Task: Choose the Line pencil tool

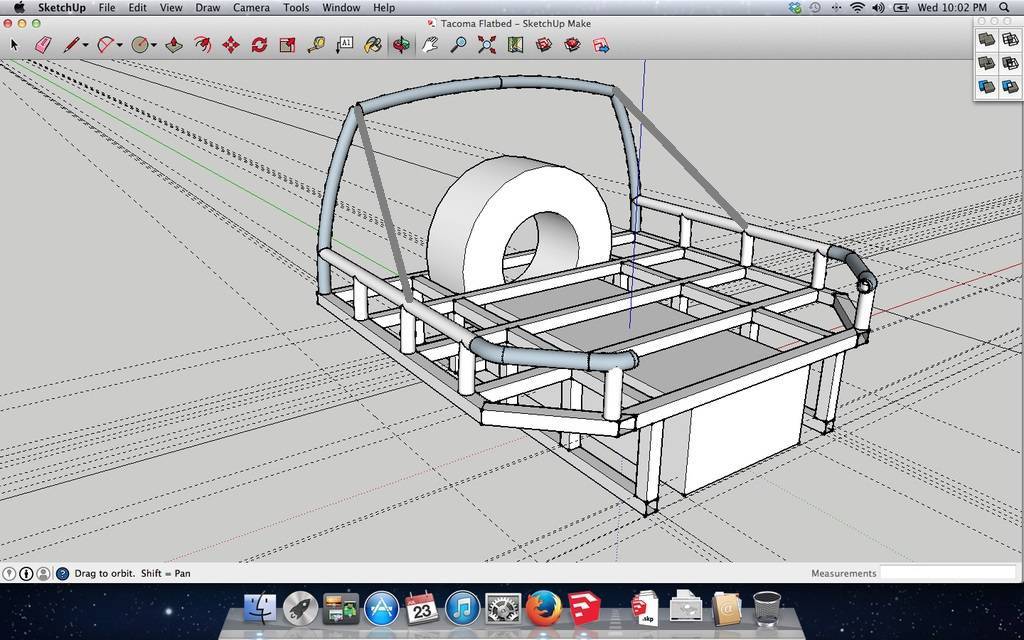Action: tap(71, 45)
